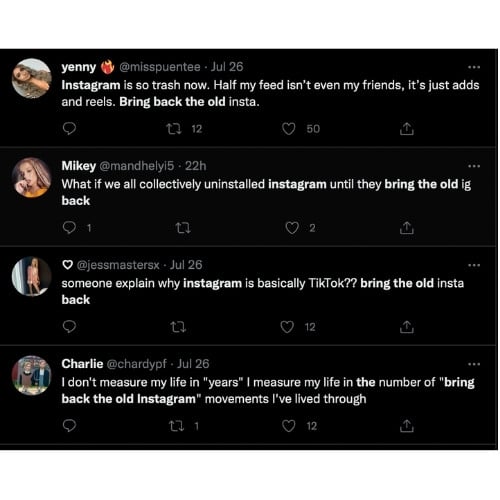Retweet yenny's tweet with 12 retweets

click(174, 129)
